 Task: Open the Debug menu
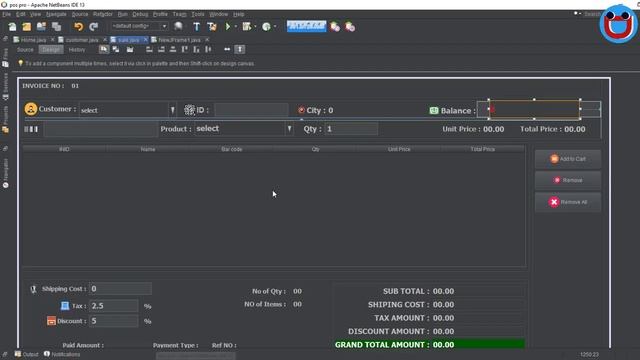click(140, 14)
